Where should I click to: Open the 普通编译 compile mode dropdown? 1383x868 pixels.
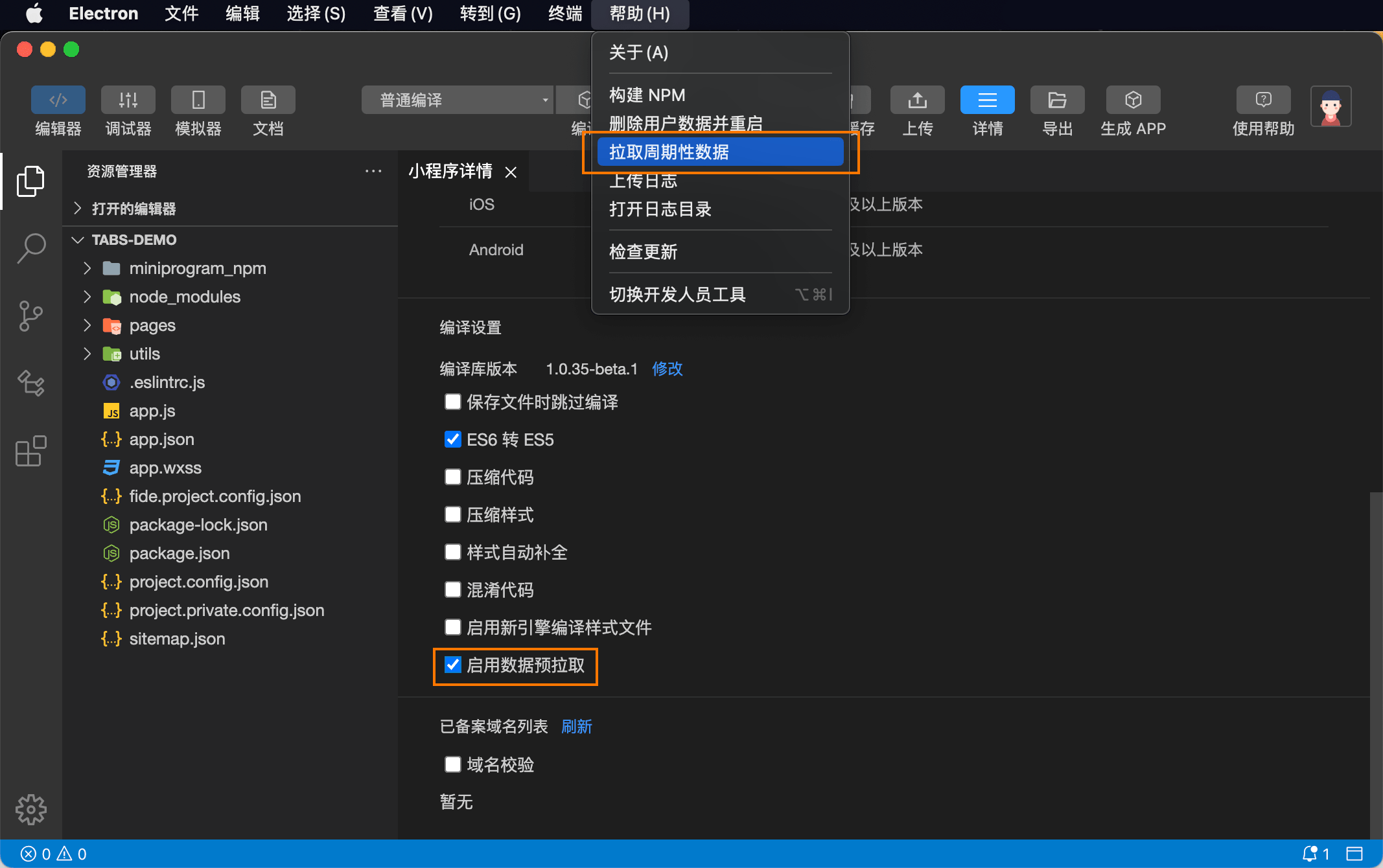pyautogui.click(x=458, y=100)
